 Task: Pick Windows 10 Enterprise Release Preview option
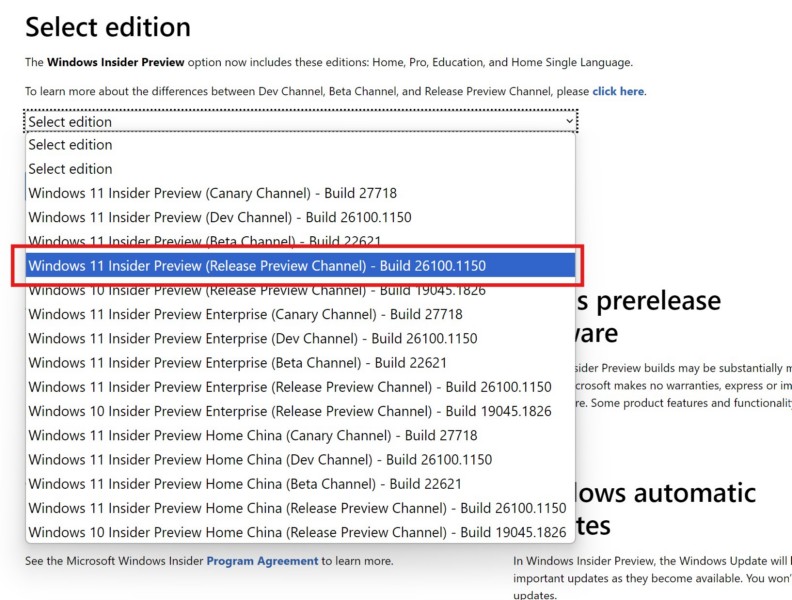(290, 411)
